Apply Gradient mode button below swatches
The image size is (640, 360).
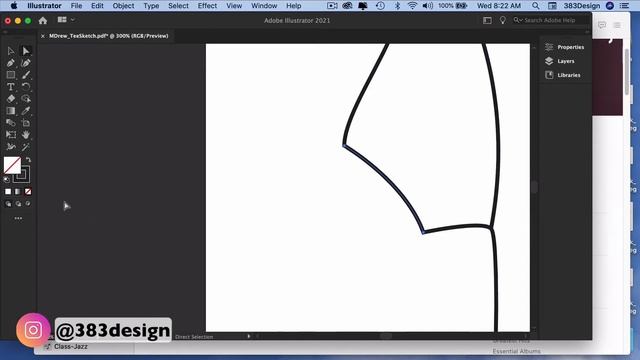18,191
